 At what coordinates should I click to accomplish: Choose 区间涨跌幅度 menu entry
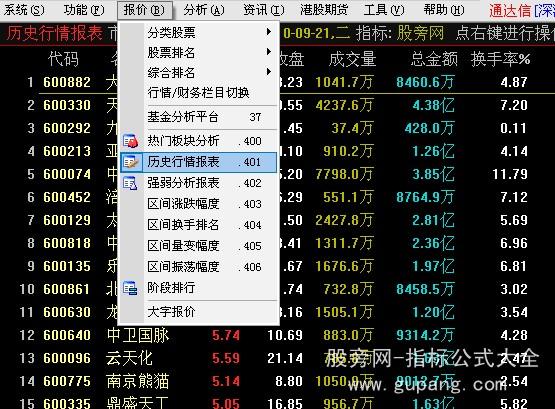[x=198, y=204]
